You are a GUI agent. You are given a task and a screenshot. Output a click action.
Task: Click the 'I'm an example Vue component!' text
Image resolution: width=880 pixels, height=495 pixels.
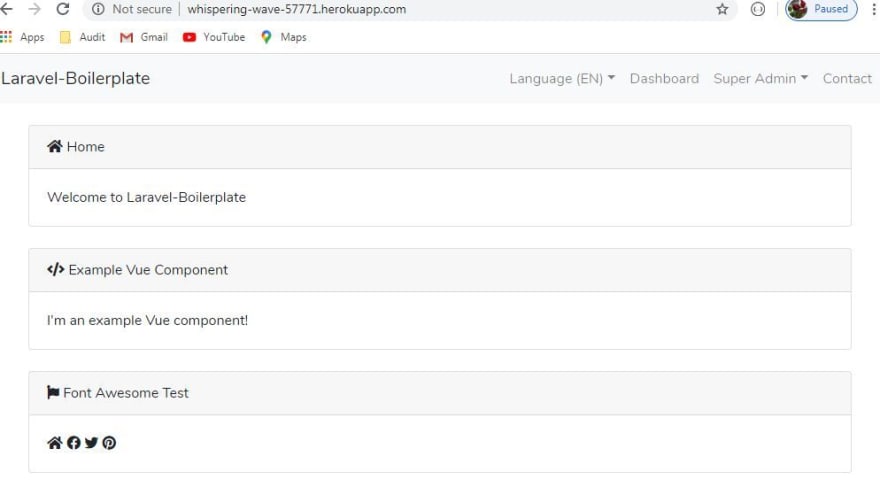147,320
